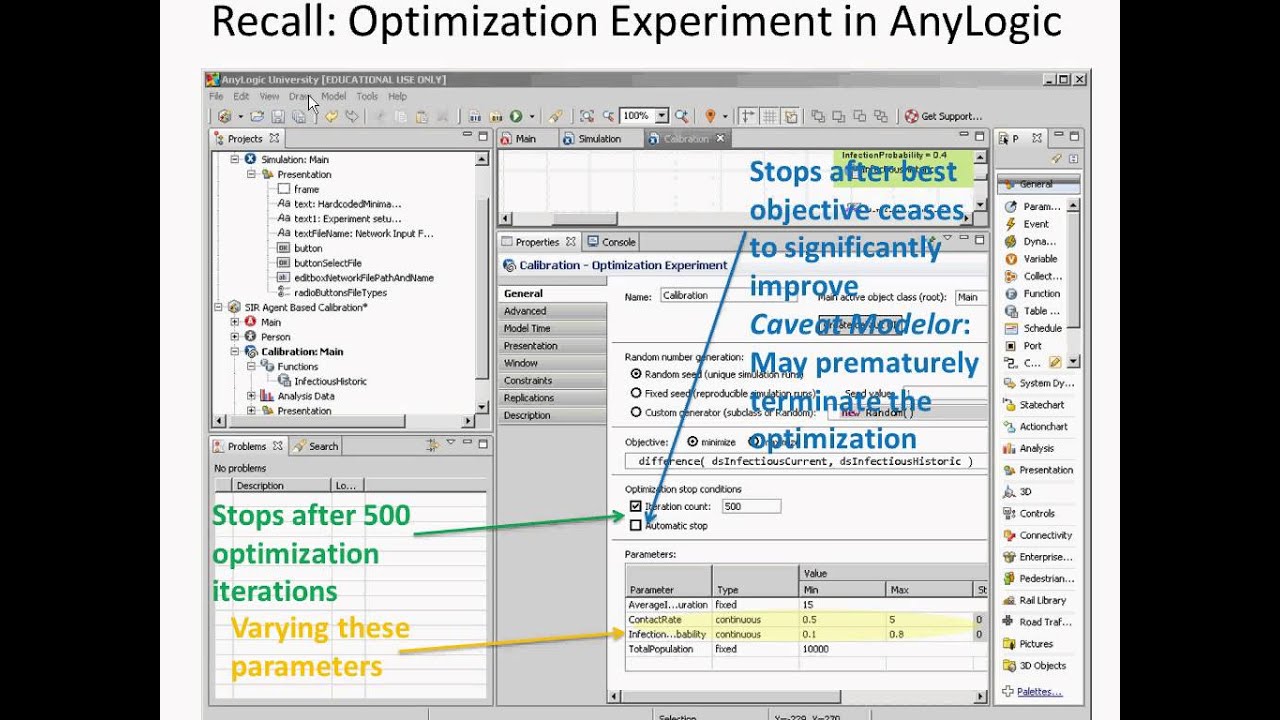The image size is (1280, 720).
Task: Expand the Analysis Data tree node
Action: pyautogui.click(x=252, y=396)
